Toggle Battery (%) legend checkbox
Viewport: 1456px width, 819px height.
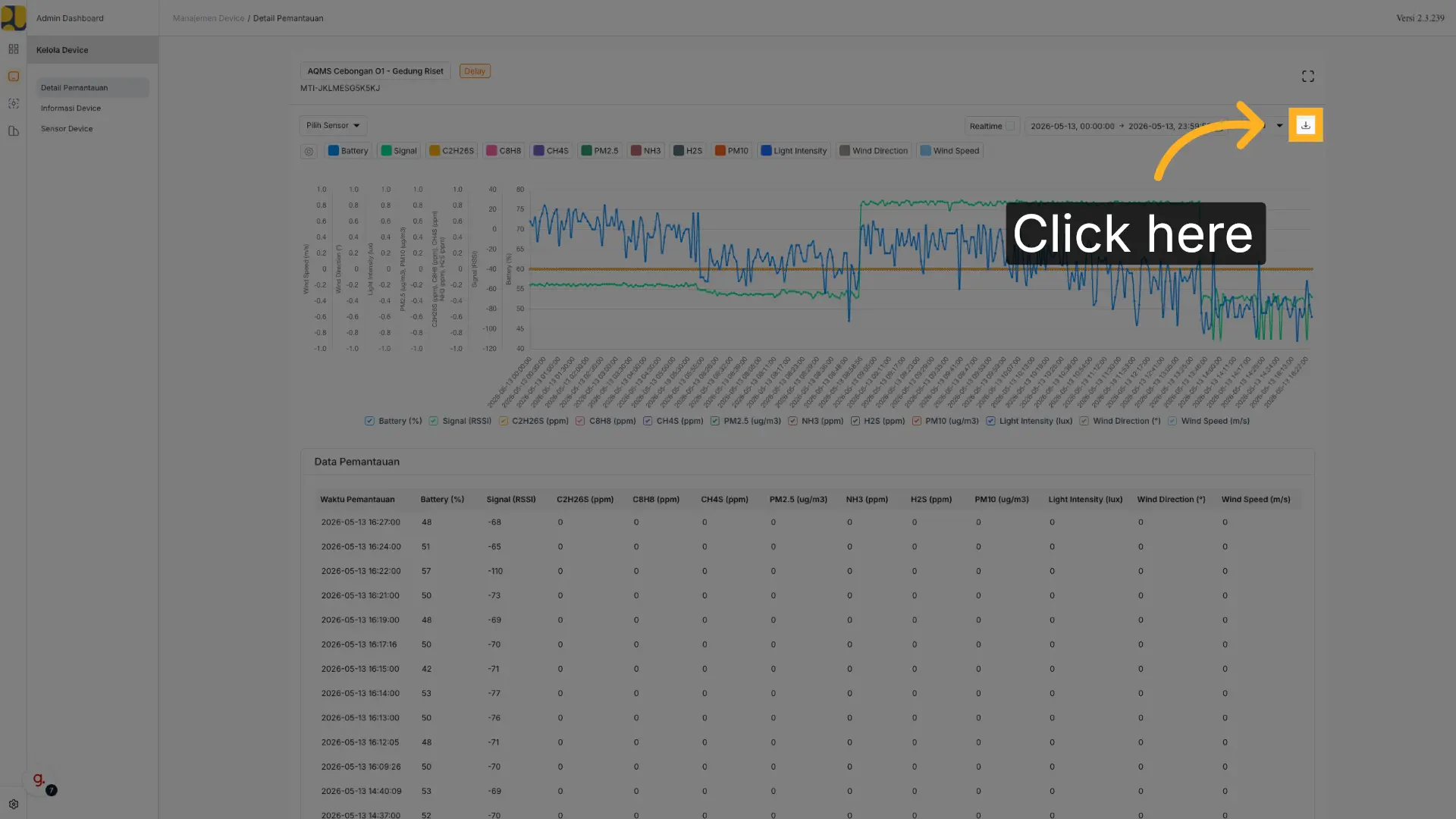coord(369,421)
